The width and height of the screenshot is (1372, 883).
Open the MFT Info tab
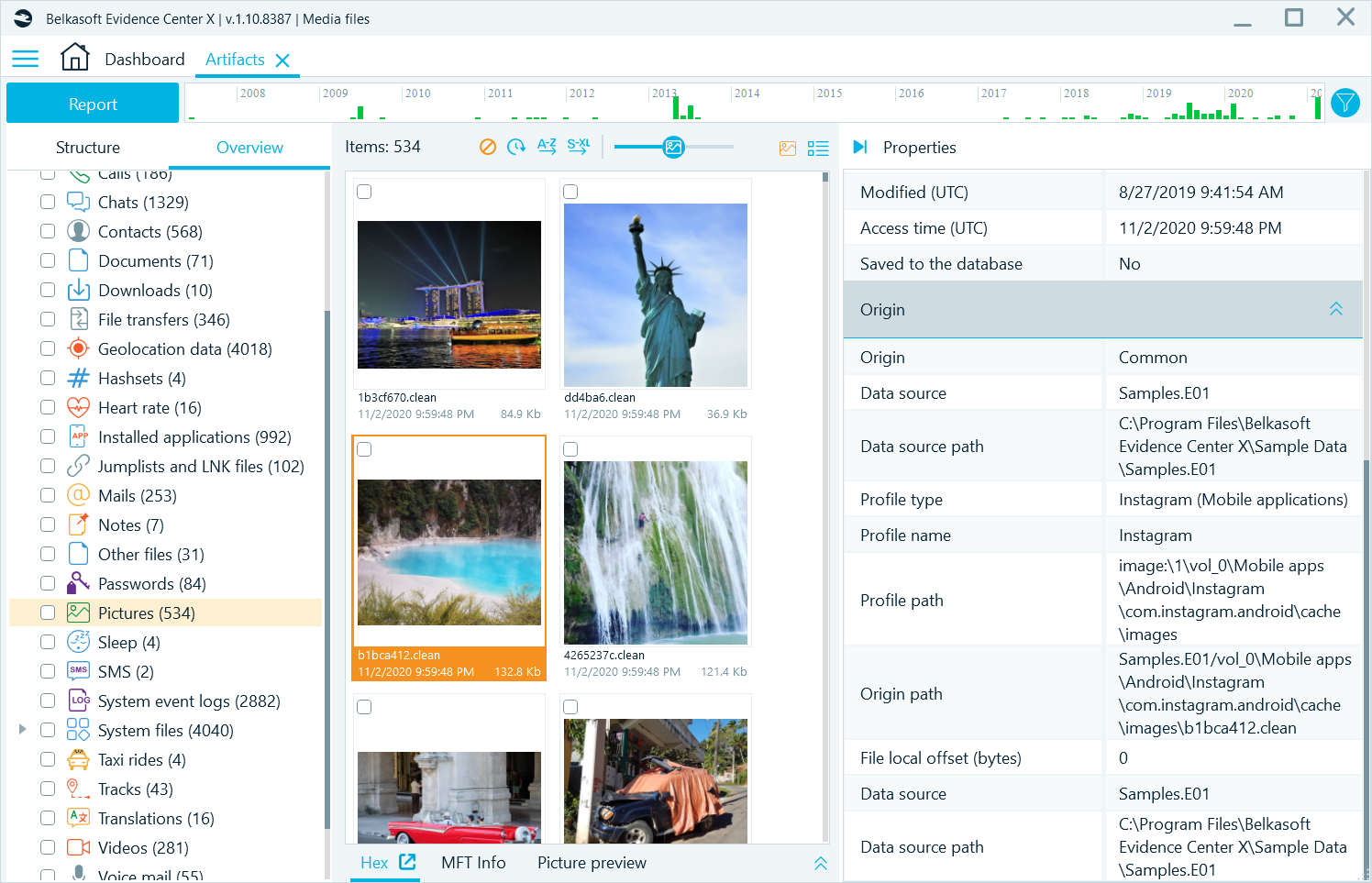[473, 863]
